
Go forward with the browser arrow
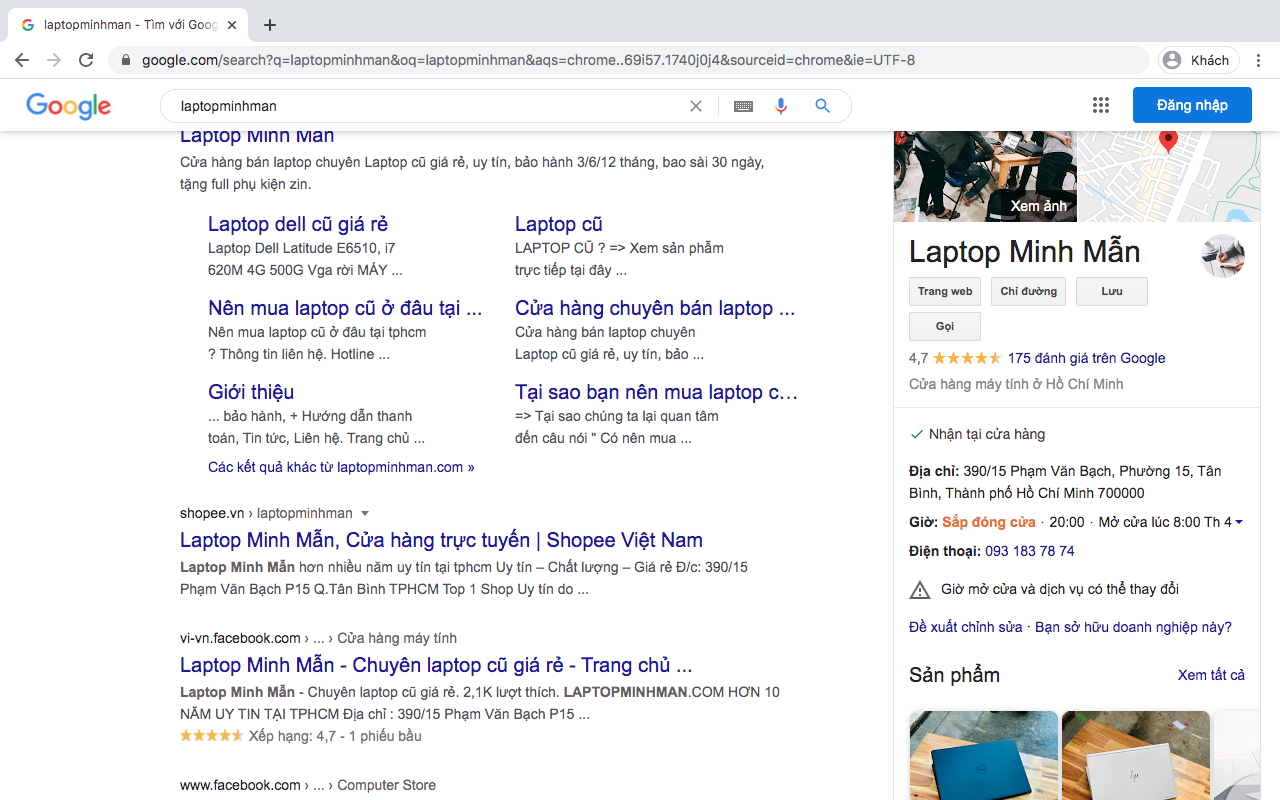54,60
